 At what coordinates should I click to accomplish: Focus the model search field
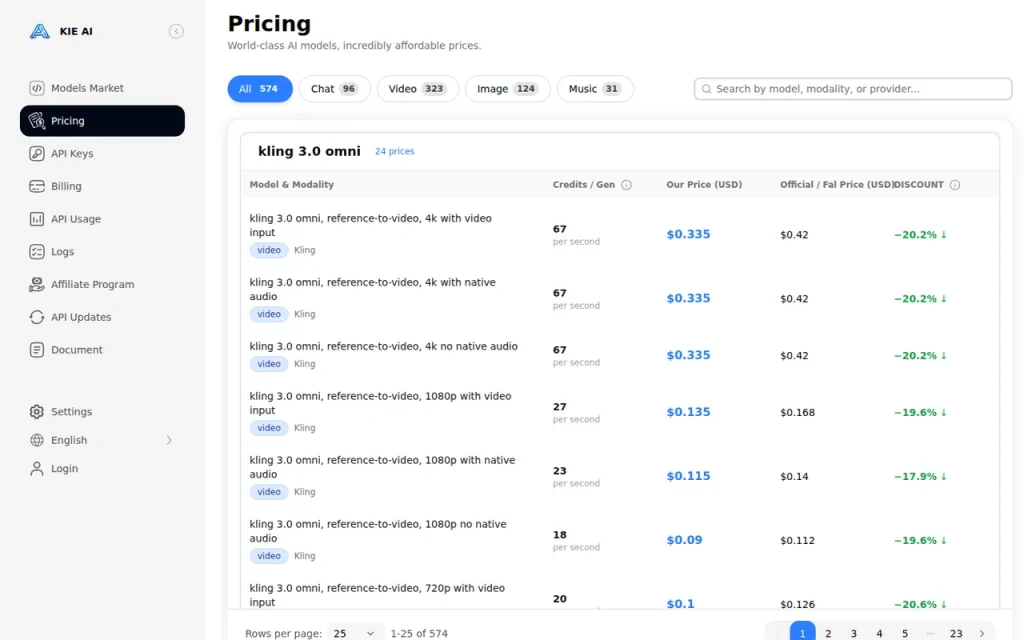[853, 89]
